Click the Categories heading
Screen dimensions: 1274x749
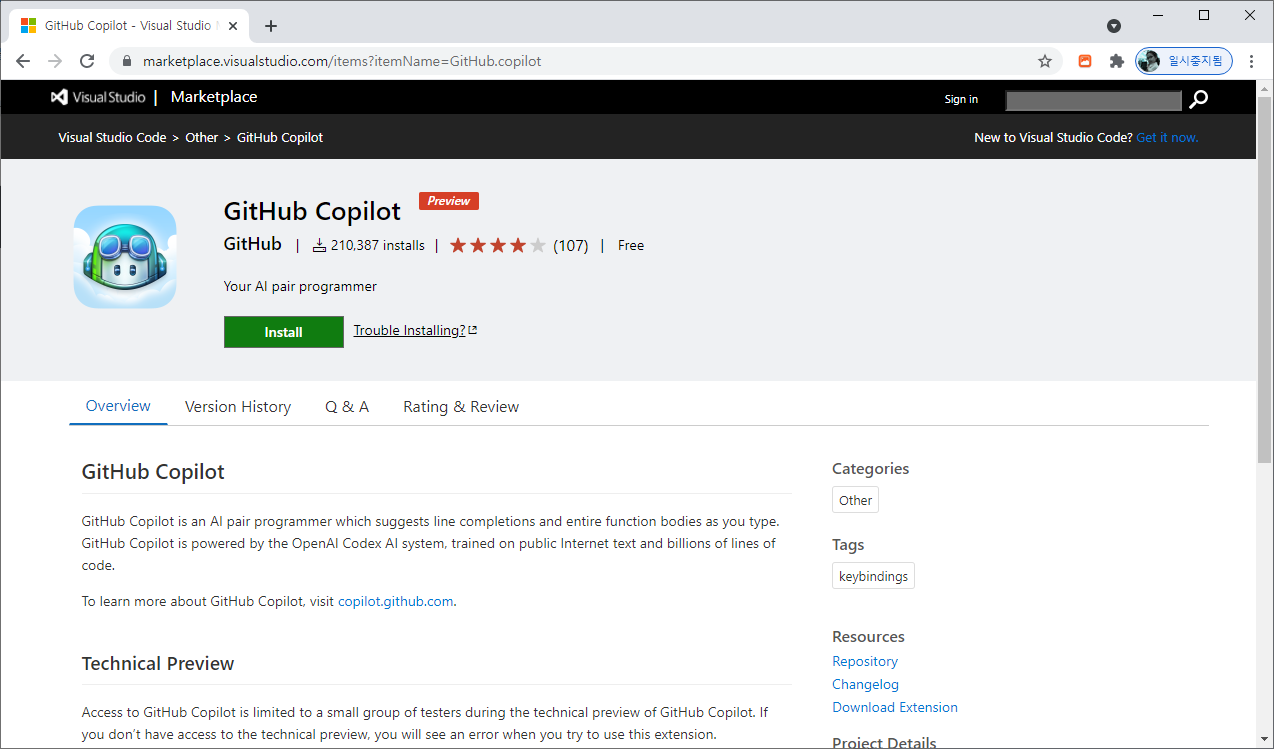click(x=871, y=468)
